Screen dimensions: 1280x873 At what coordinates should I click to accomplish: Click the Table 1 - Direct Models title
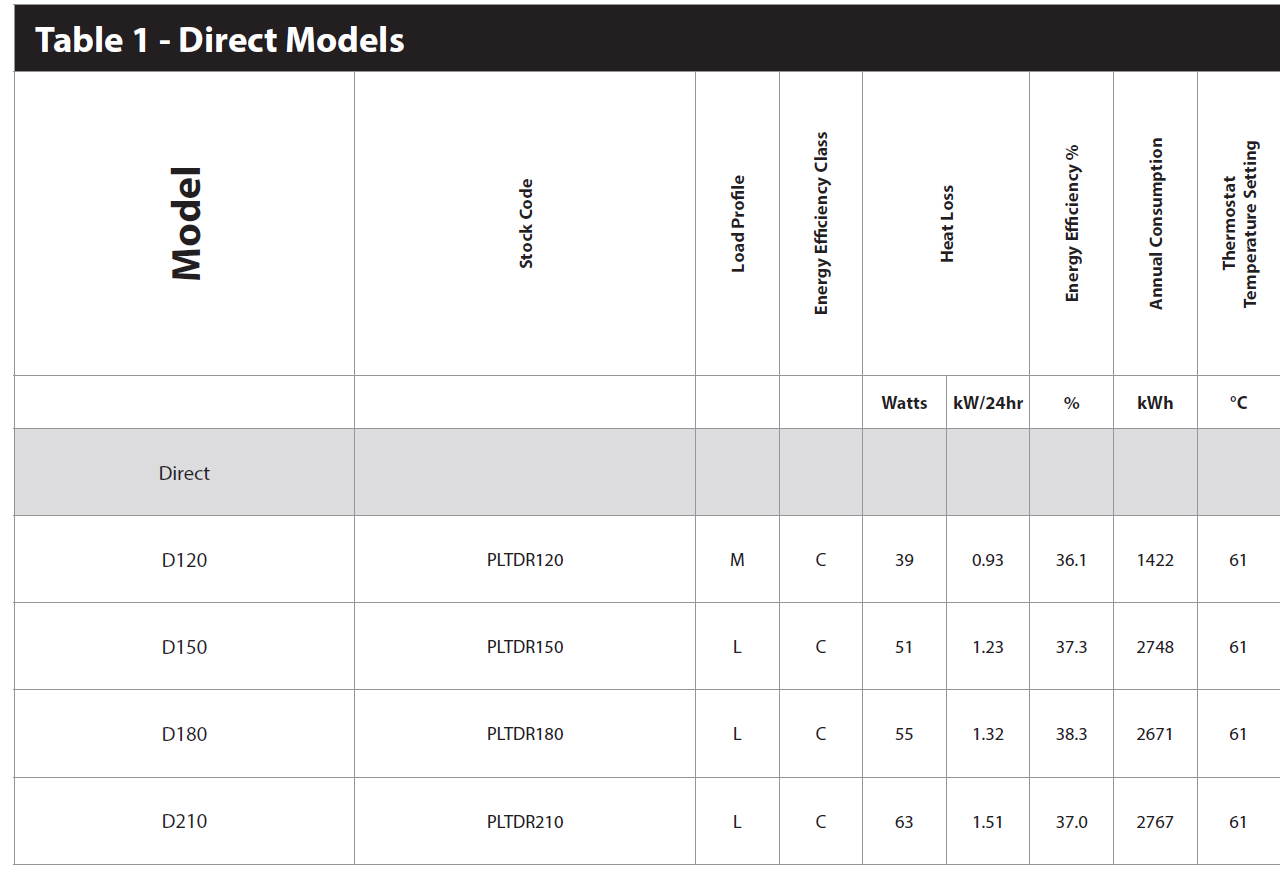(220, 40)
